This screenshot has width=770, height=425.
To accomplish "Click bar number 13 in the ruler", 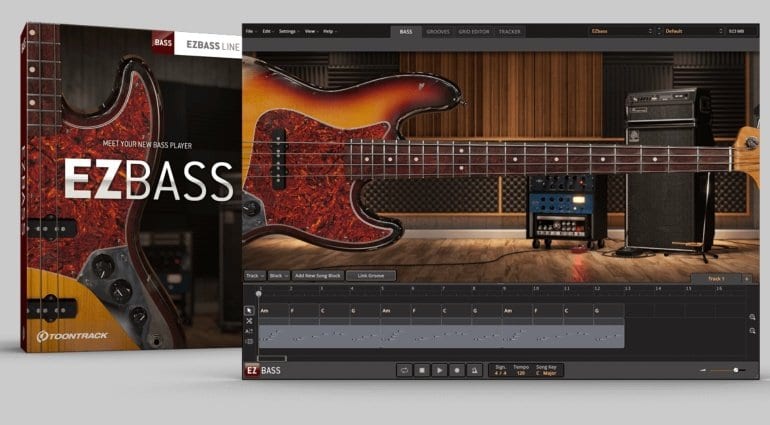I will pyautogui.click(x=628, y=288).
